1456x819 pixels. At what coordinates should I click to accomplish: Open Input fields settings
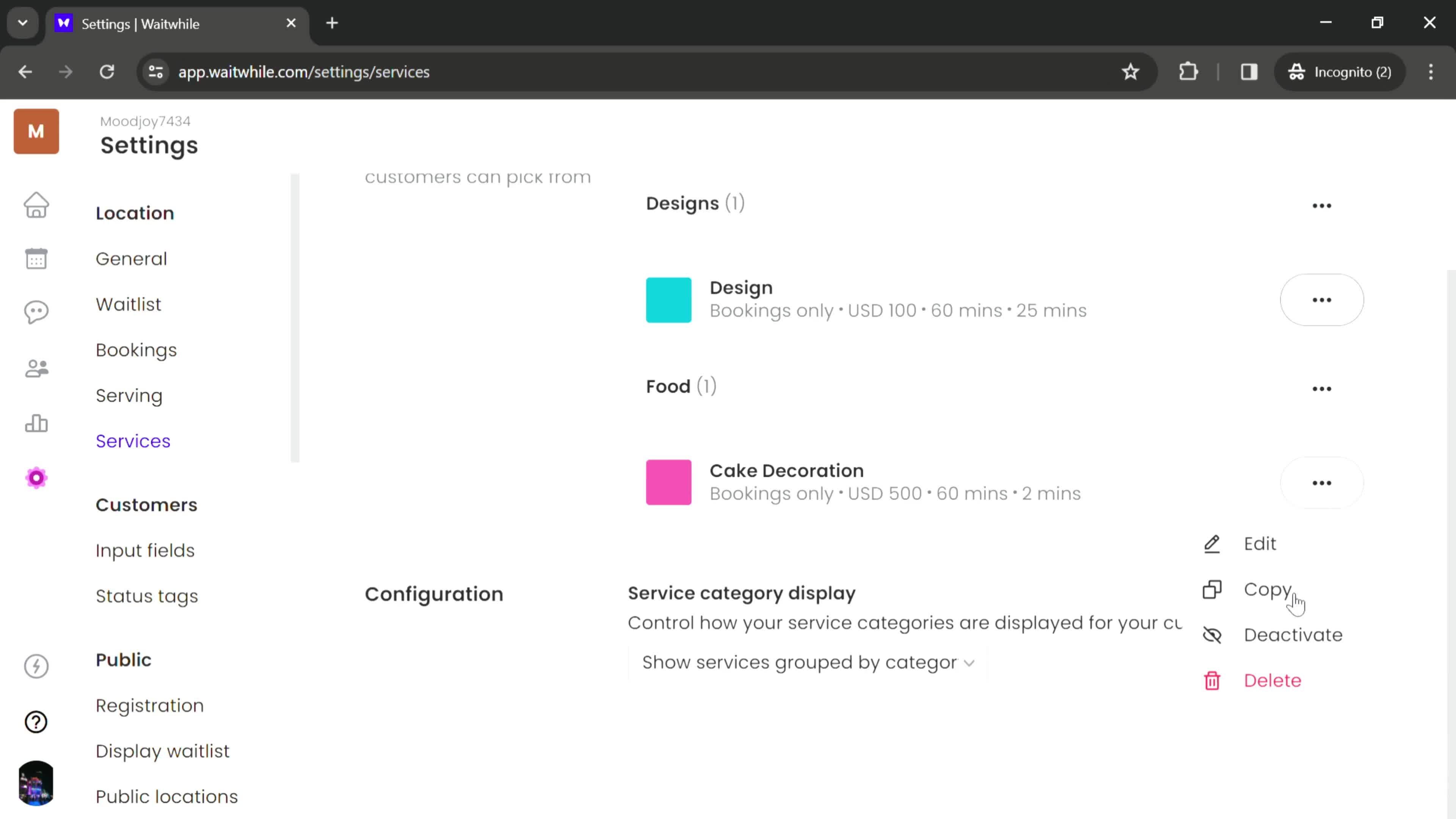(145, 551)
